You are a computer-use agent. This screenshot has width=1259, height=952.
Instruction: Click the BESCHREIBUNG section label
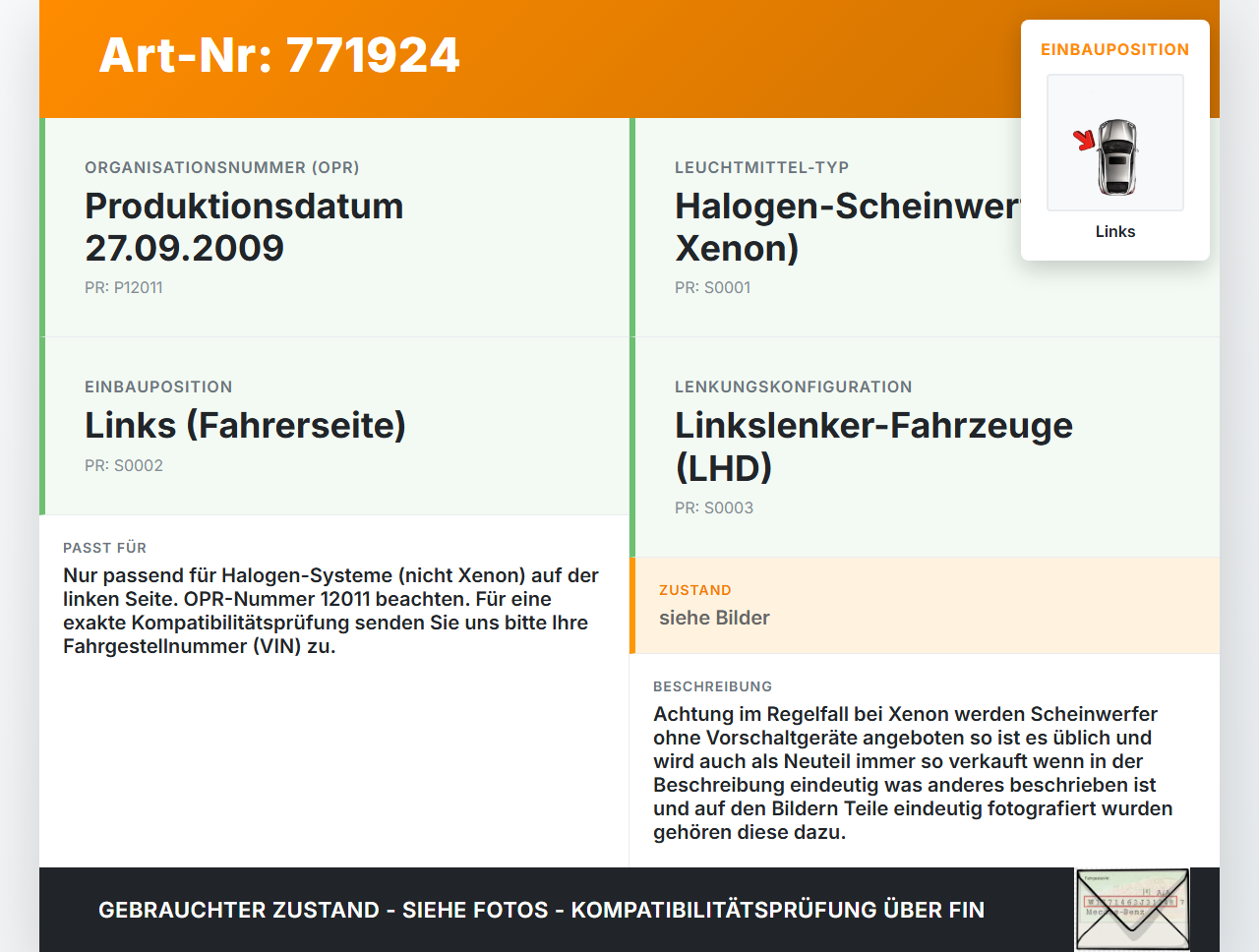point(713,686)
